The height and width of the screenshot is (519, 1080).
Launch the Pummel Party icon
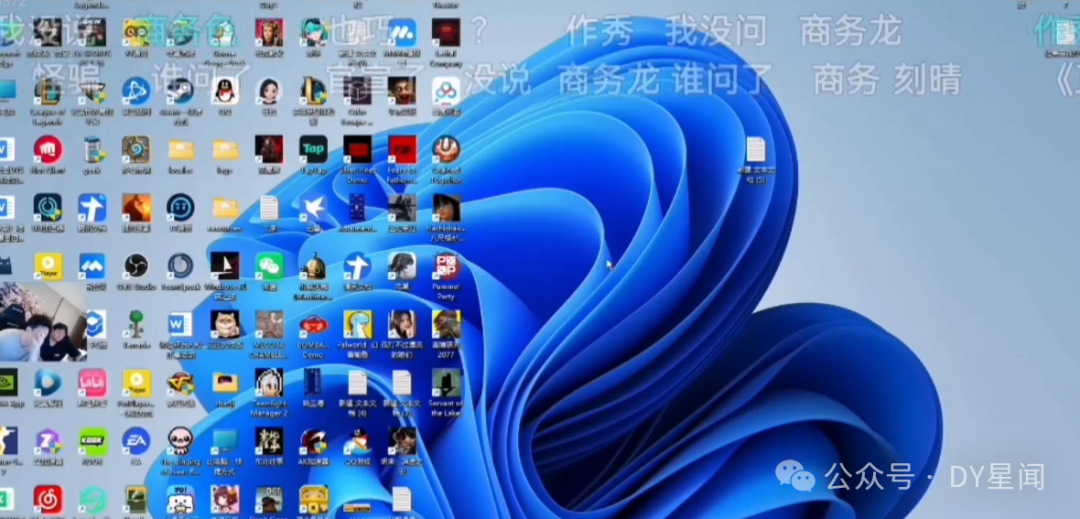(446, 266)
